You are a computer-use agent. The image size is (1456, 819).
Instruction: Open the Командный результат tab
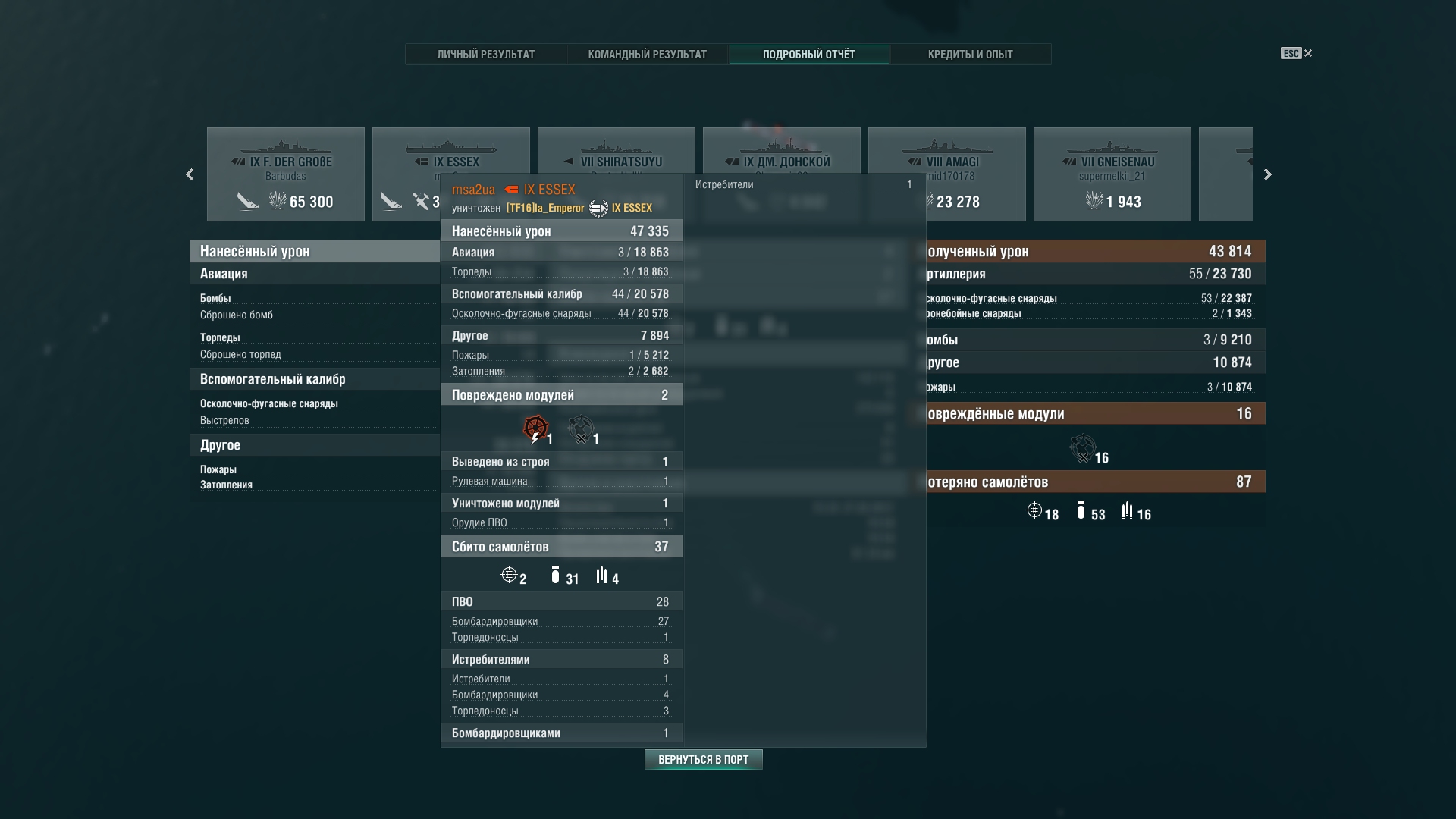click(647, 55)
